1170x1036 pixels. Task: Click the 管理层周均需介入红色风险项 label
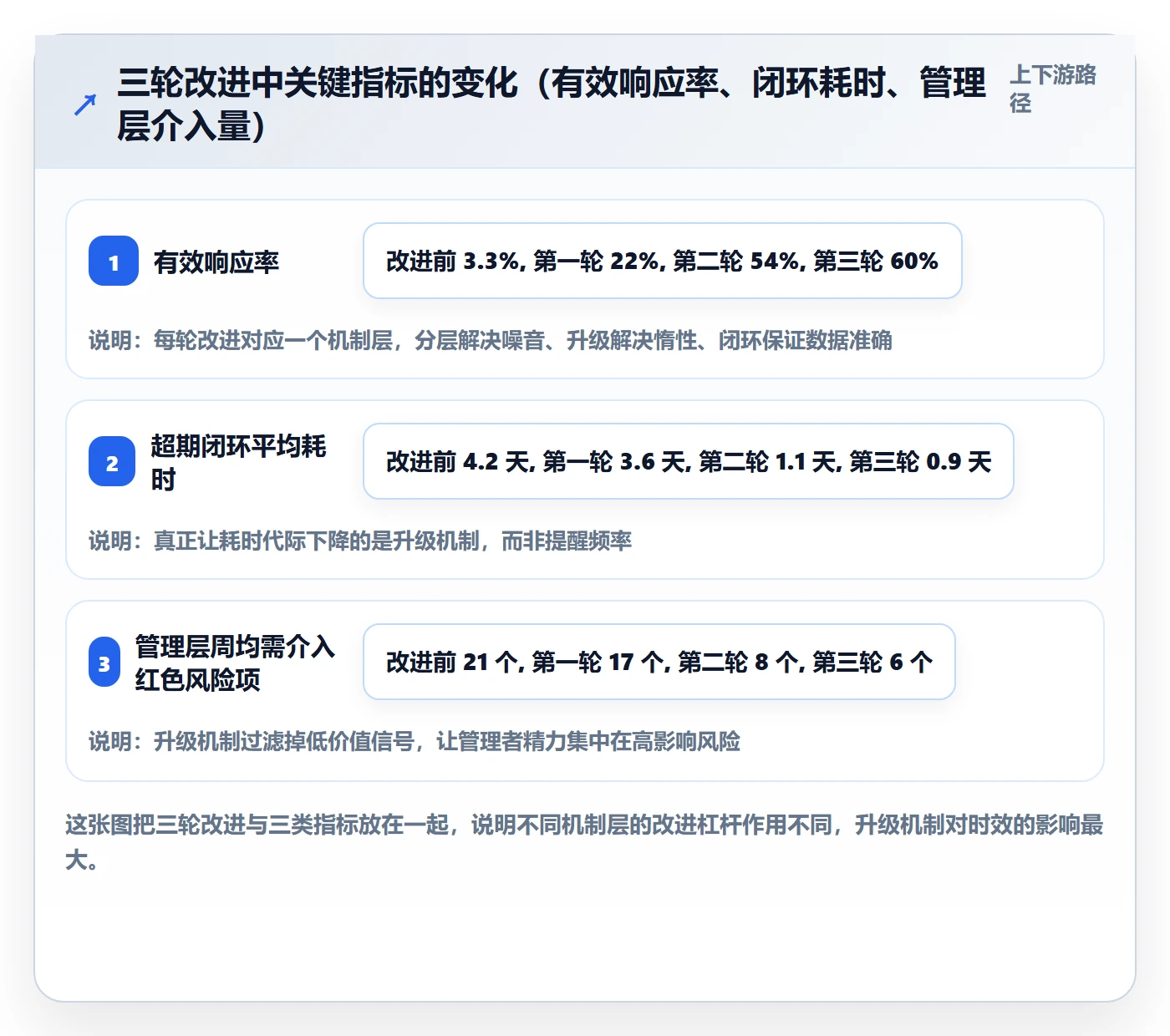(235, 663)
